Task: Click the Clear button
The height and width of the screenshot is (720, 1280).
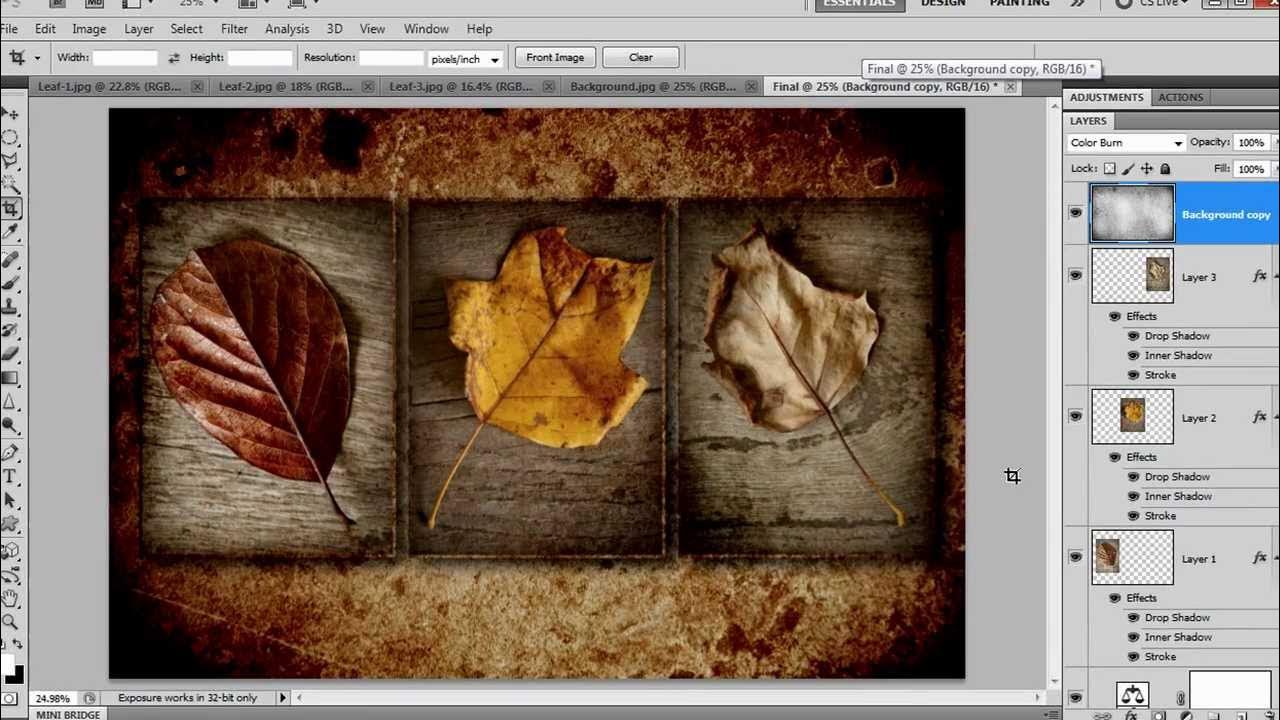Action: click(641, 57)
